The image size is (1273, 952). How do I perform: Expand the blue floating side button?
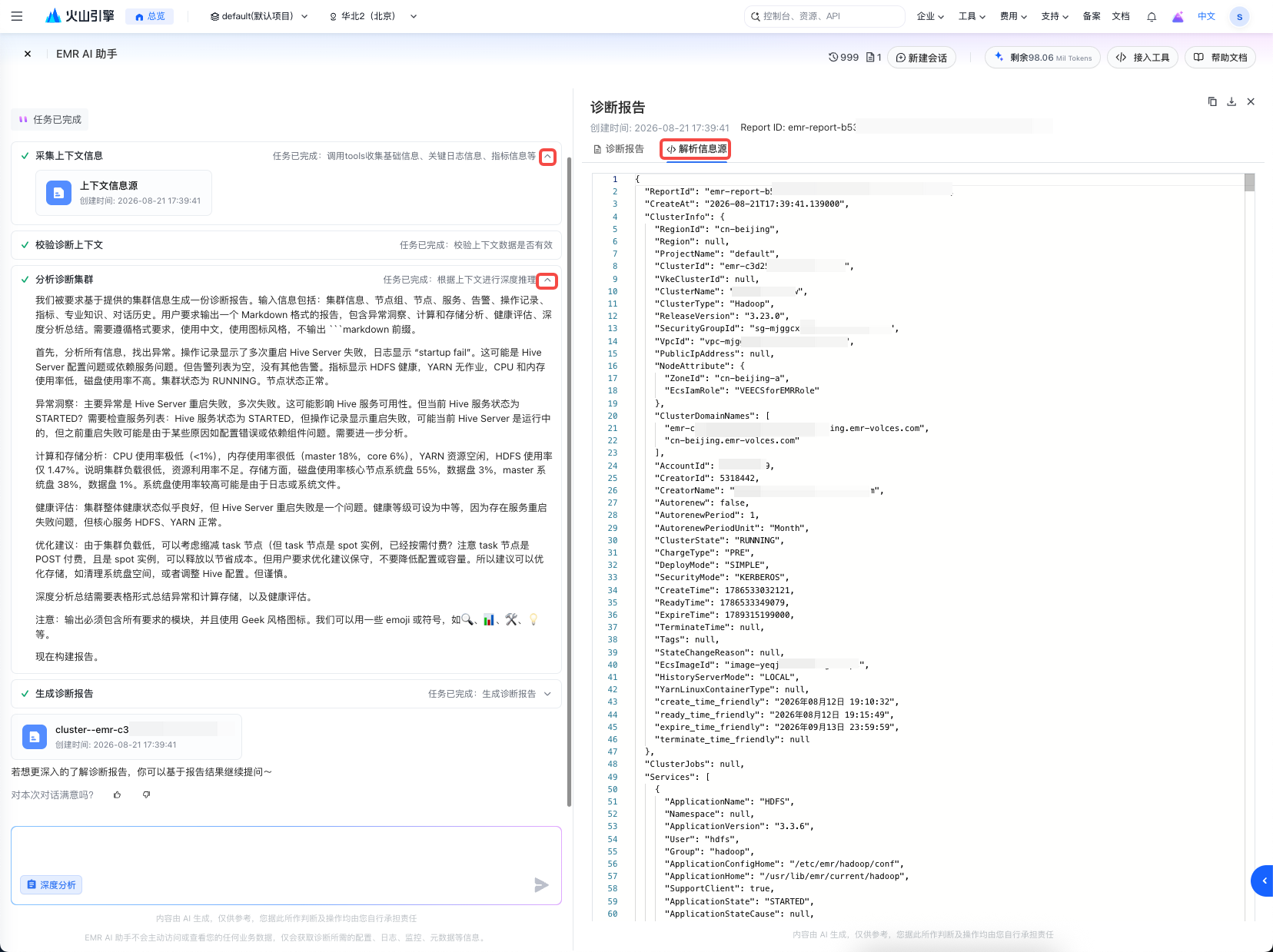(x=1262, y=881)
